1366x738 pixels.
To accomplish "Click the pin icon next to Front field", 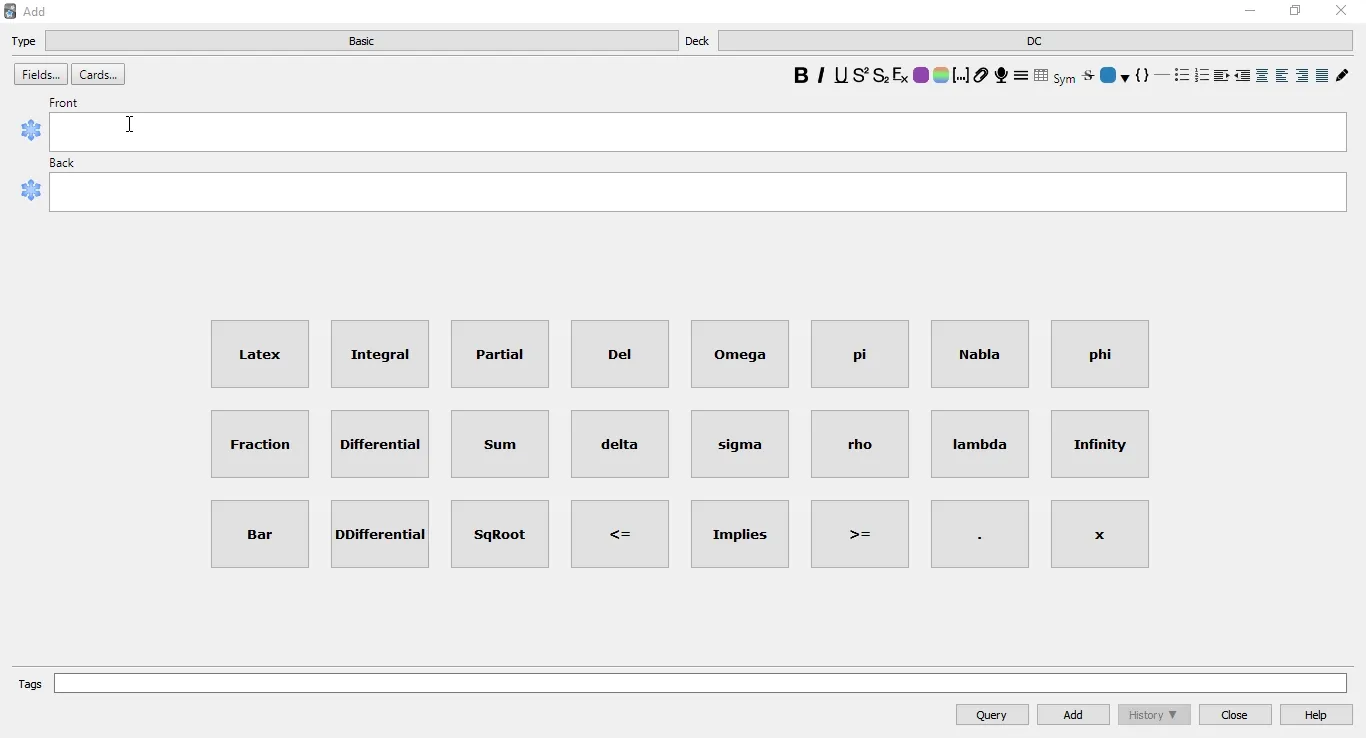I will (x=31, y=131).
